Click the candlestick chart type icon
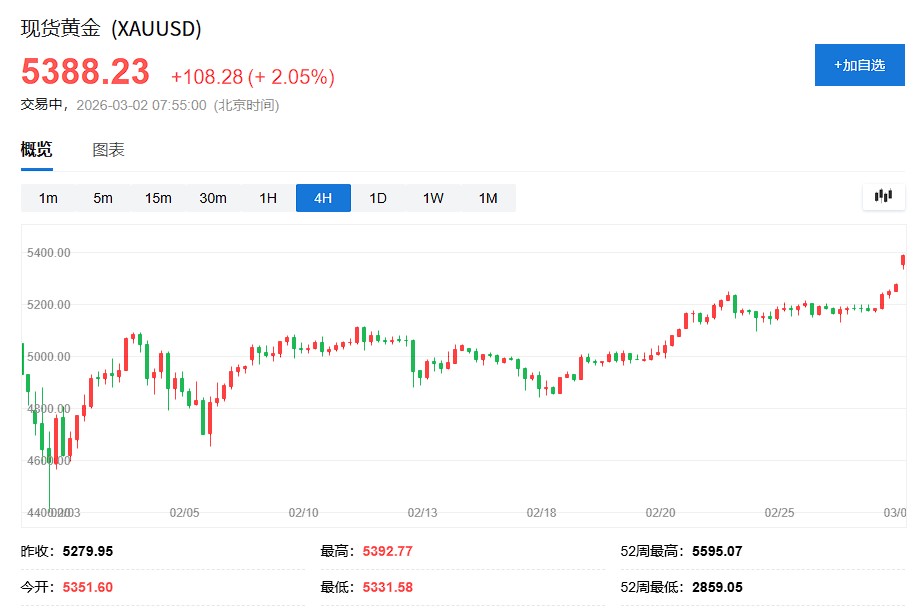The image size is (920, 609). coord(883,196)
